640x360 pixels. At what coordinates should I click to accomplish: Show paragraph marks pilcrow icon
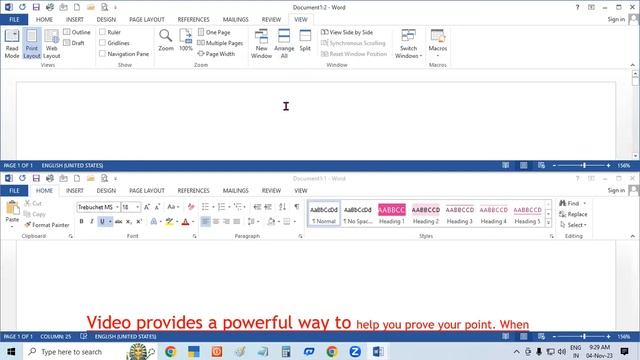[x=297, y=207]
